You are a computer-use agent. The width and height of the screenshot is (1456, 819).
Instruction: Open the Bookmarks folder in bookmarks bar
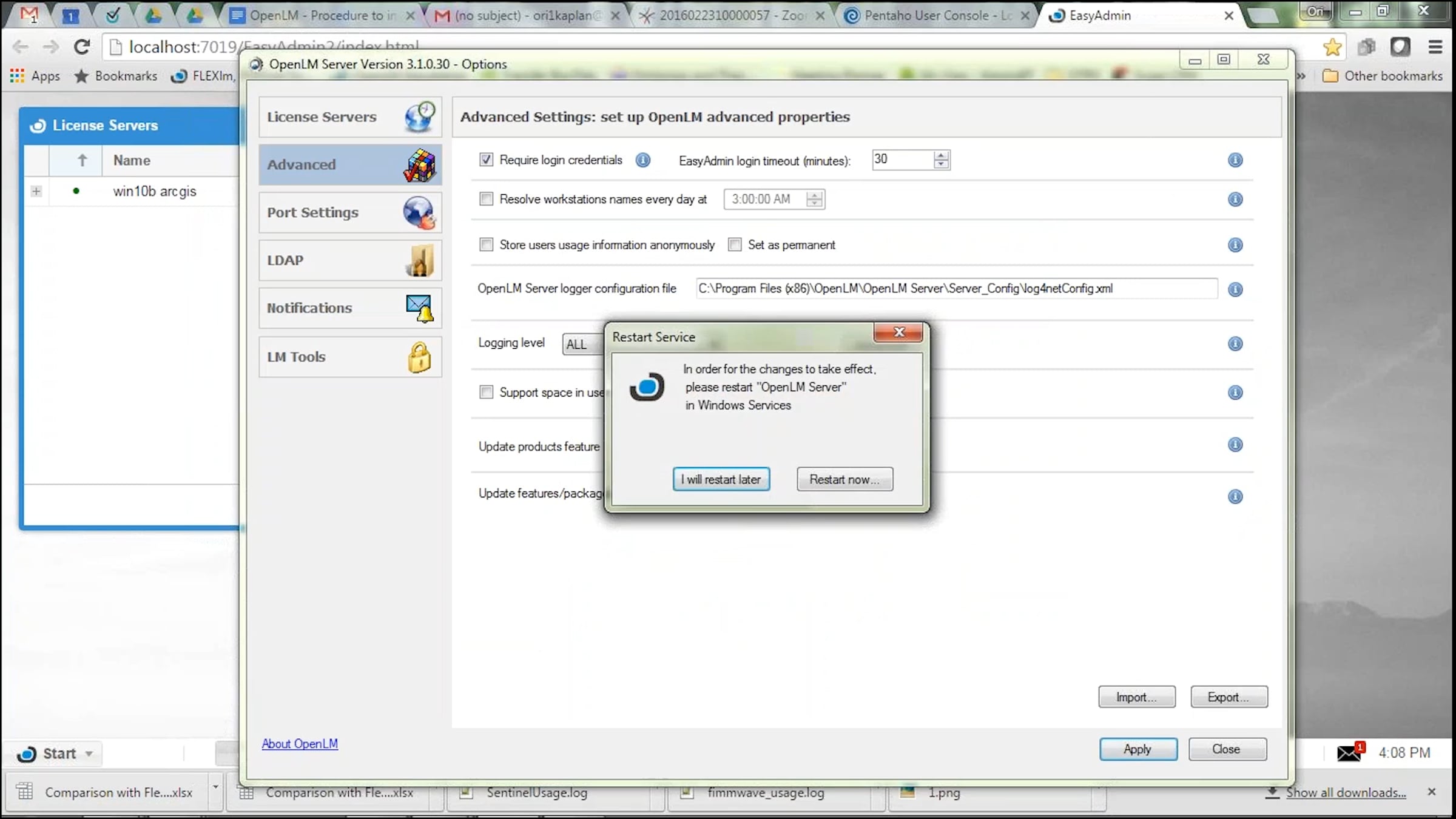(x=115, y=76)
